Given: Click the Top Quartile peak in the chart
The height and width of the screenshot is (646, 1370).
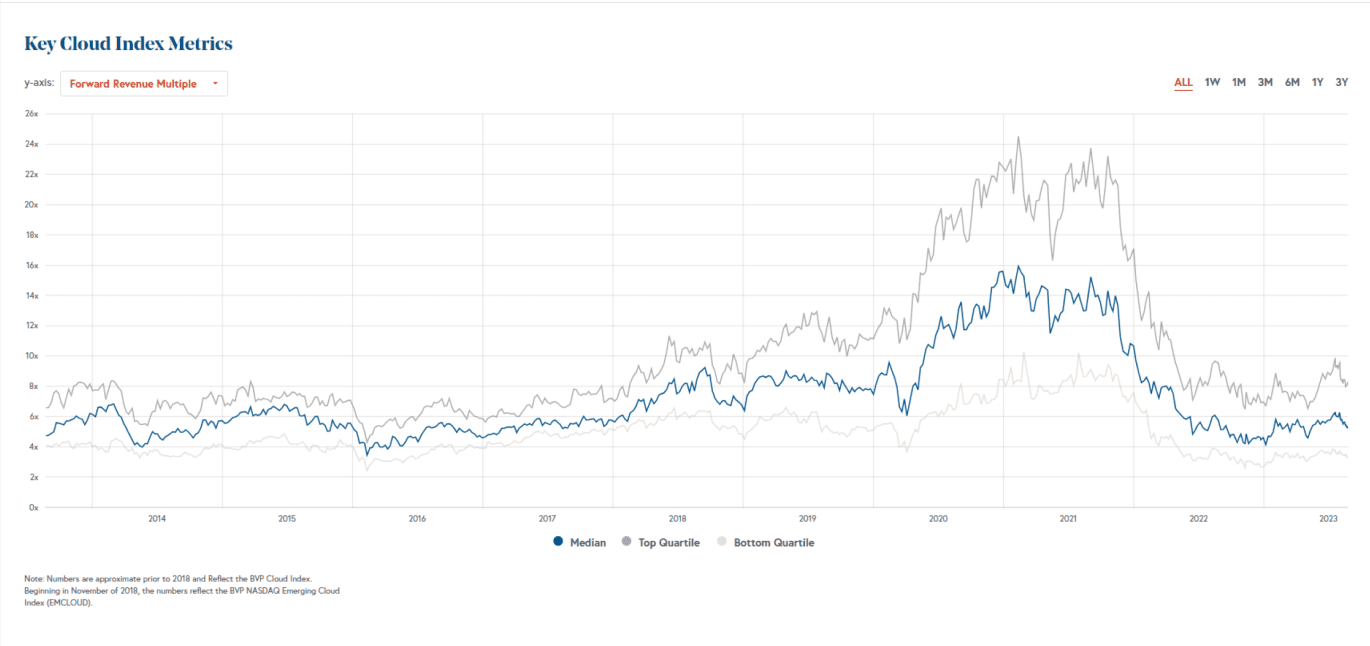Looking at the screenshot, I should (x=1019, y=136).
